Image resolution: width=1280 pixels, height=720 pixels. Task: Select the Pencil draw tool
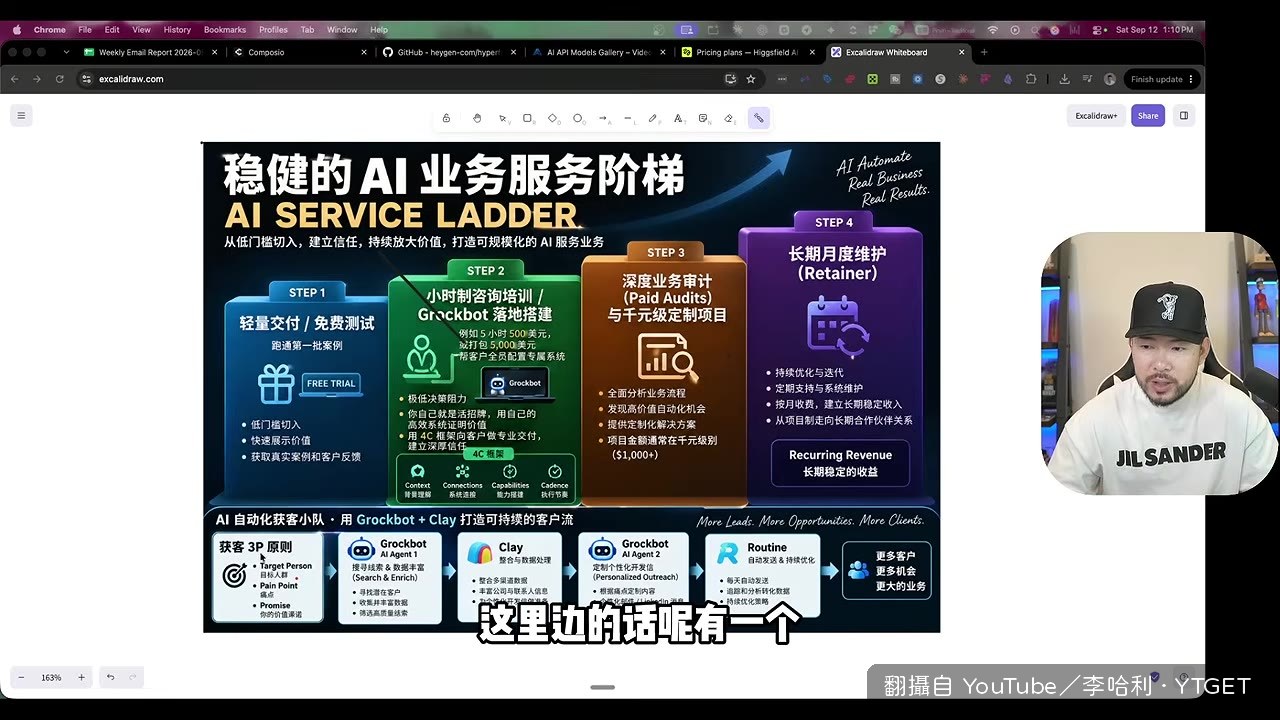[x=653, y=118]
